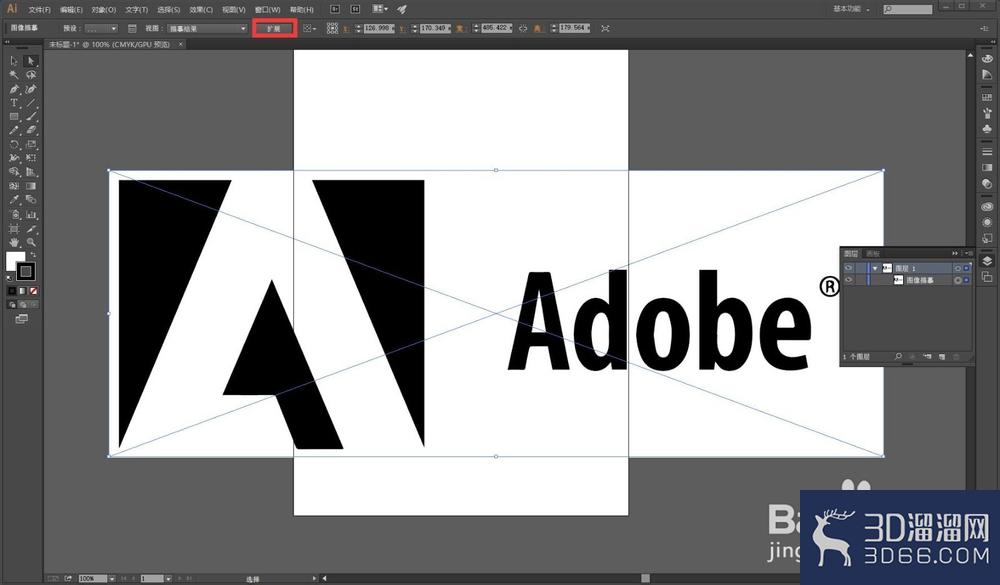Collapse 图层 1 with its triangle

pyautogui.click(x=875, y=268)
